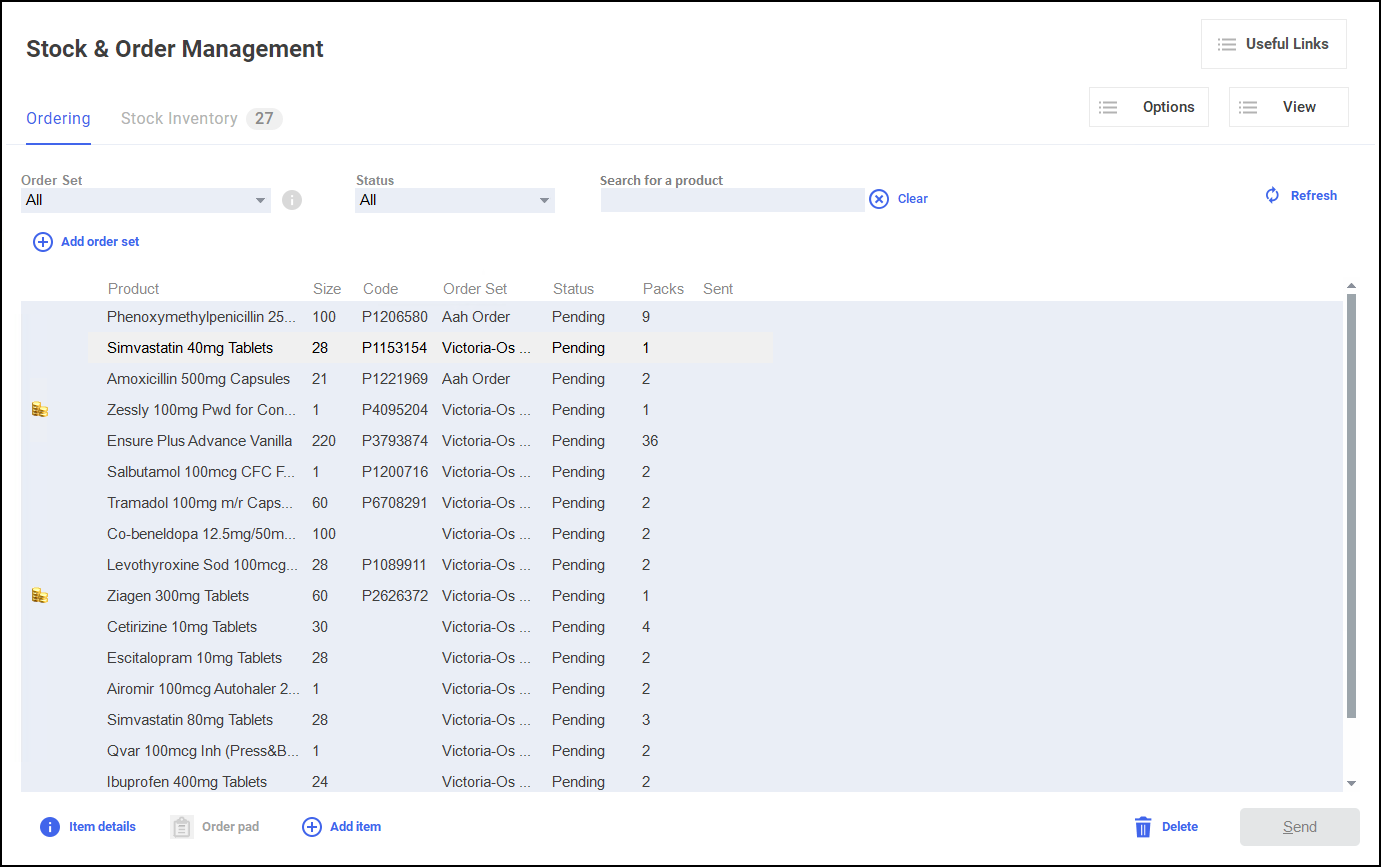Open the Useful Links menu
1381x867 pixels.
coord(1273,44)
